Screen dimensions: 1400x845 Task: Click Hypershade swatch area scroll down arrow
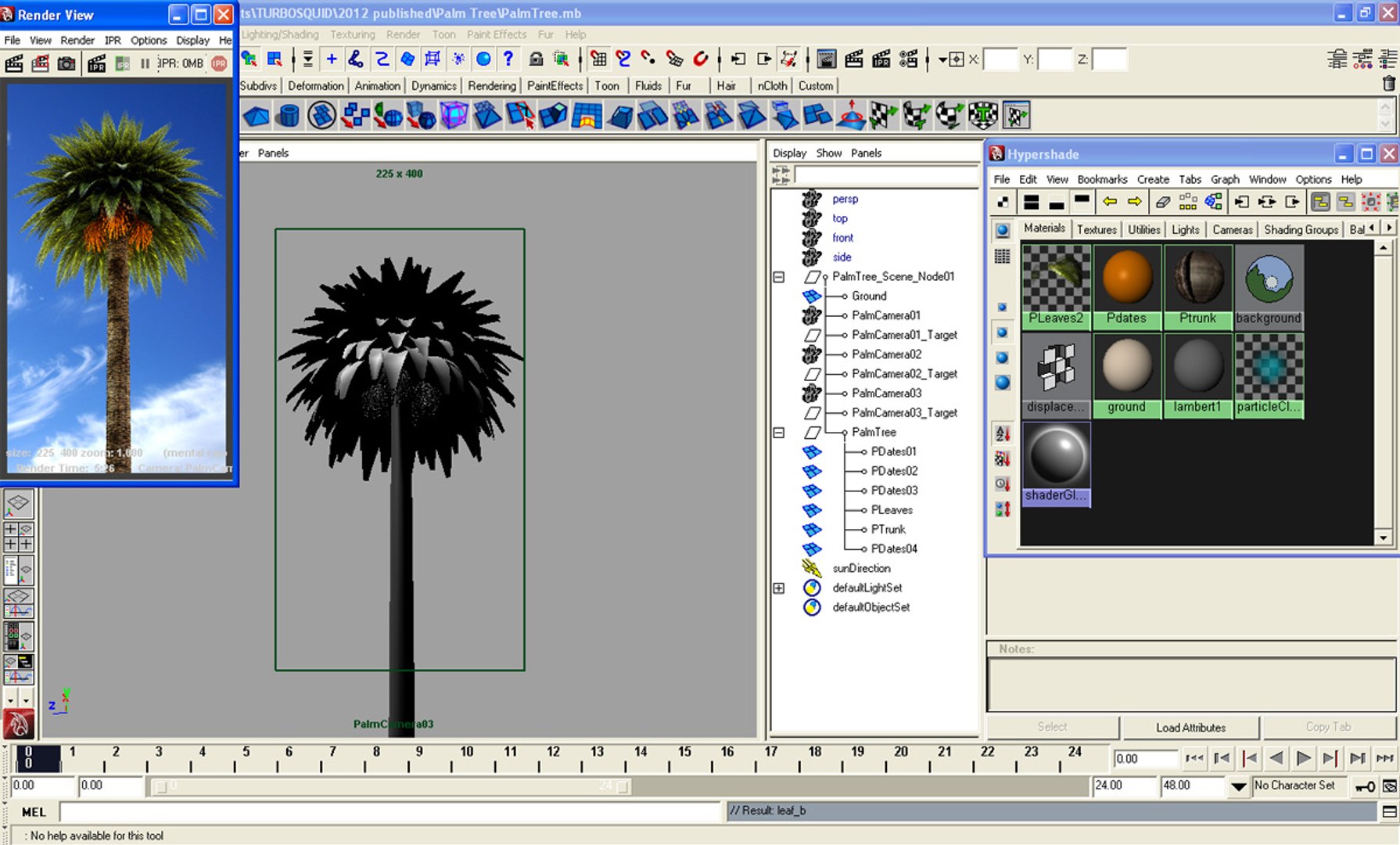coord(1383,538)
